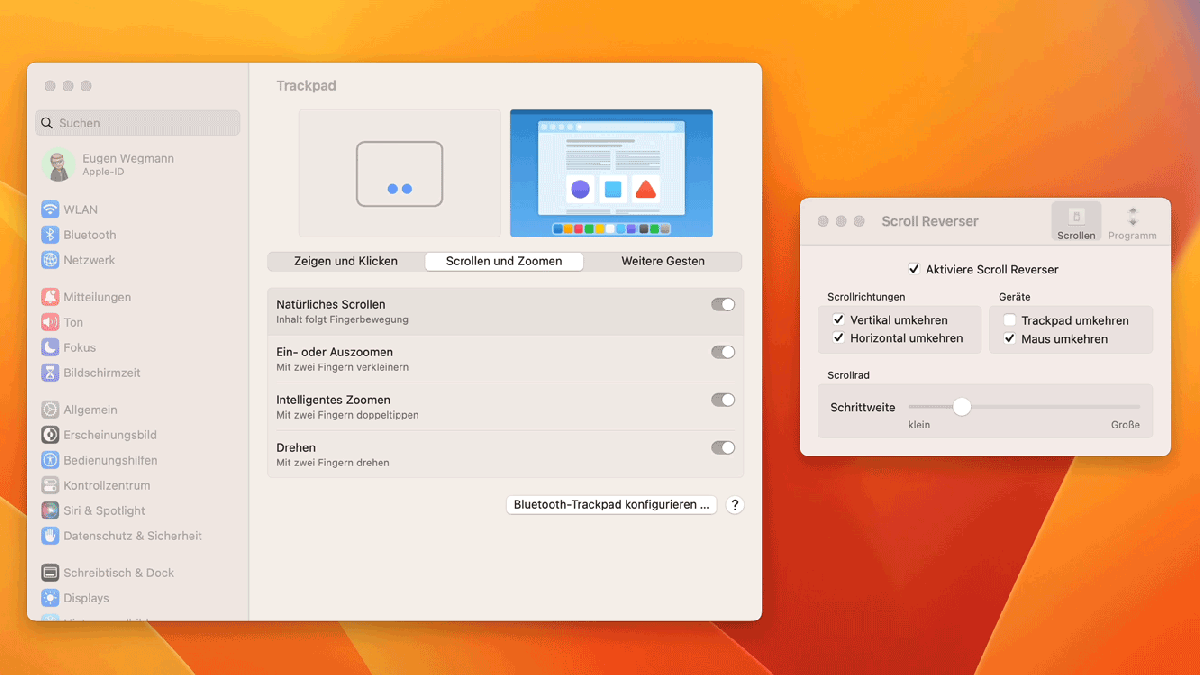Uncheck Aktiviere Scroll Reverser checkbox

point(914,269)
